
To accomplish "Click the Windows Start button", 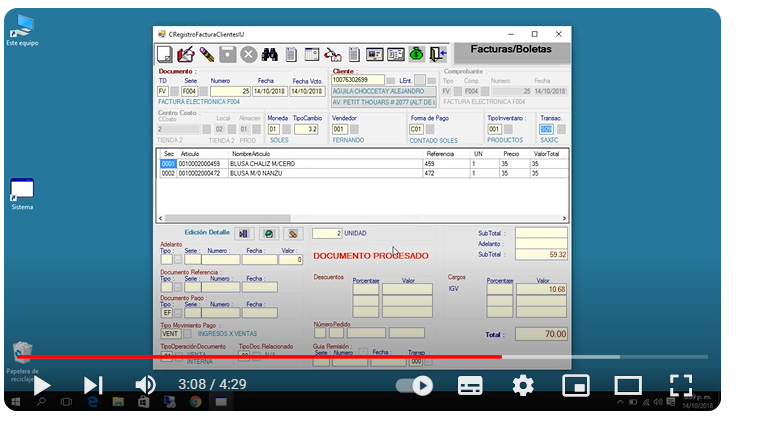I will [15, 402].
